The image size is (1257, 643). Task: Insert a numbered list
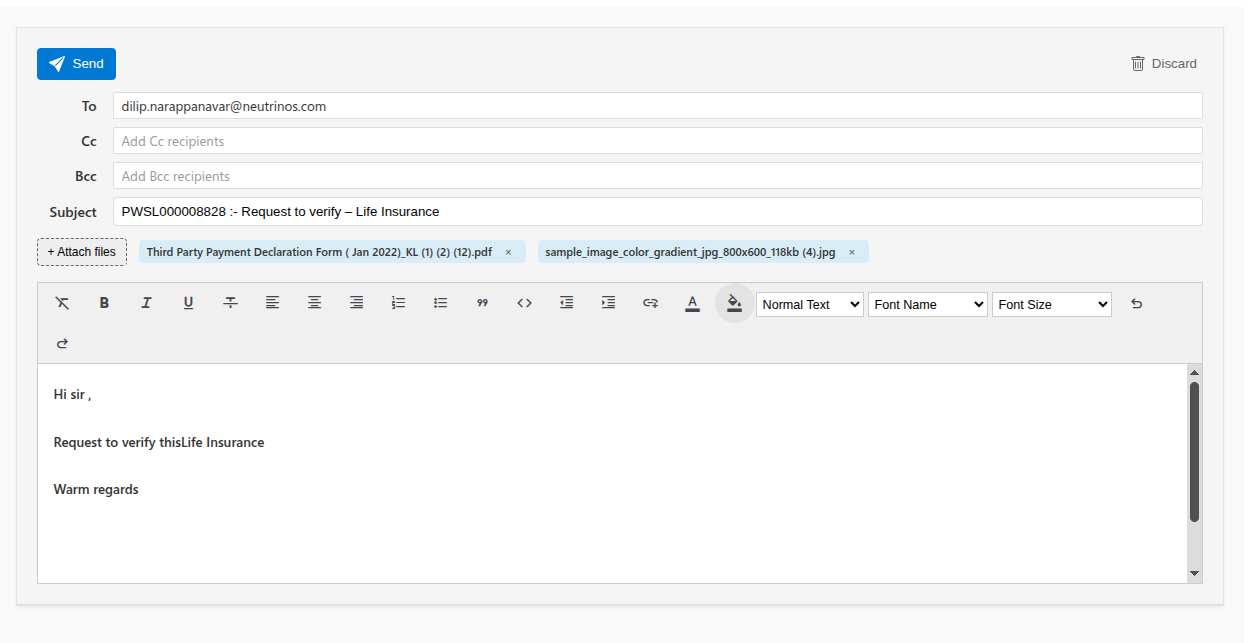tap(398, 303)
